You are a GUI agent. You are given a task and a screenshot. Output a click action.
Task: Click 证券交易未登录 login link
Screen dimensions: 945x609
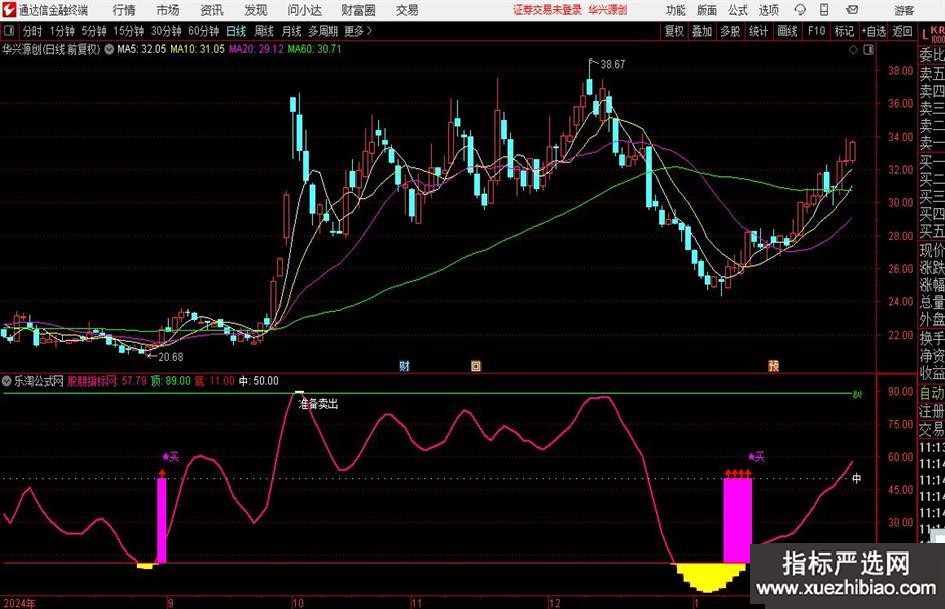(x=546, y=10)
